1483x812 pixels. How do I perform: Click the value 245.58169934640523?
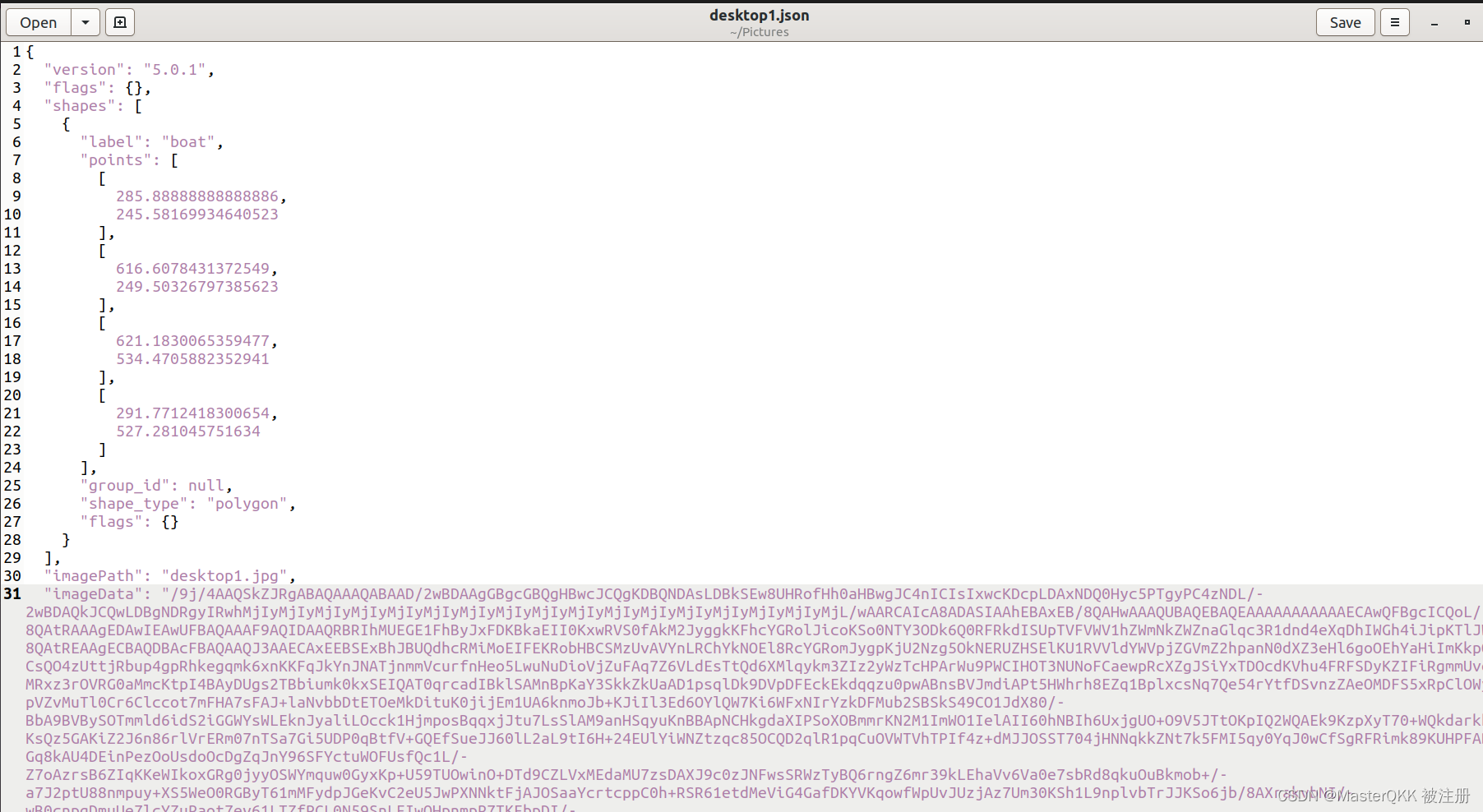click(197, 215)
